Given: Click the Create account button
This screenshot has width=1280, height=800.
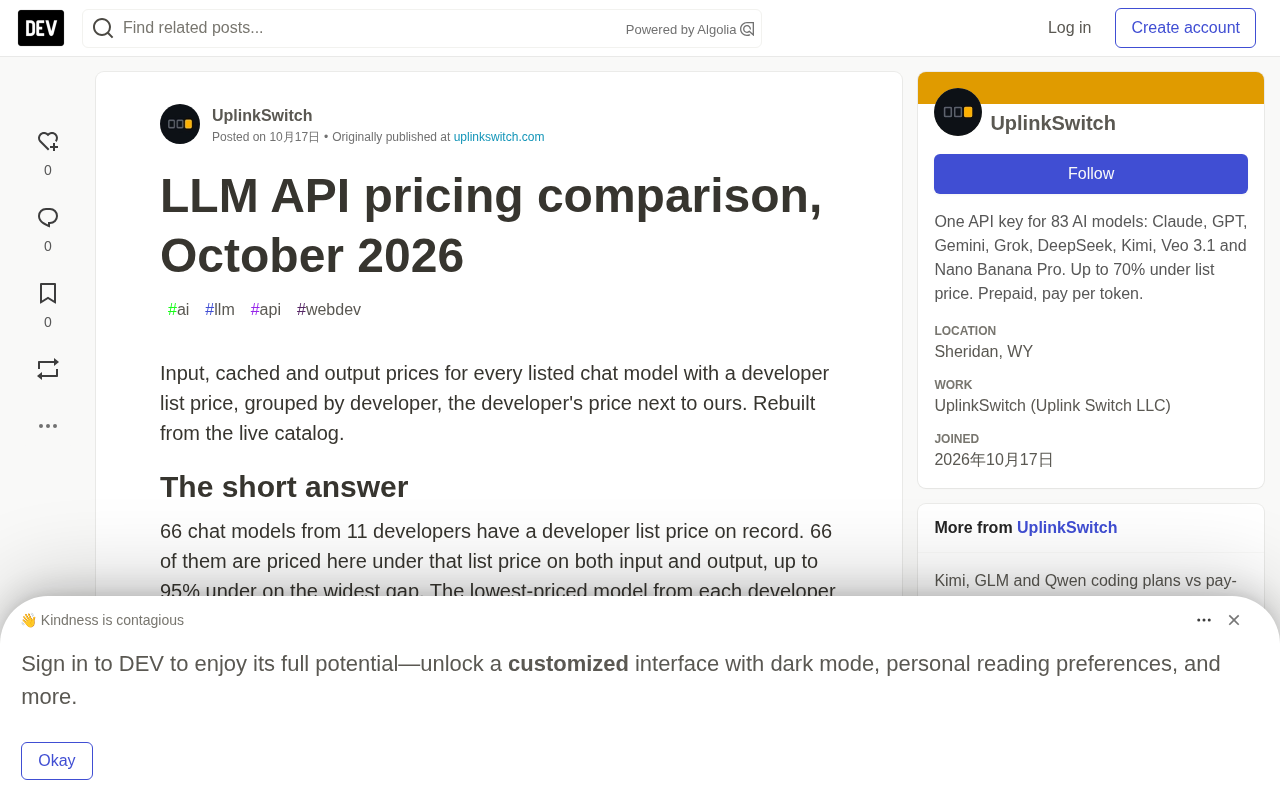Looking at the screenshot, I should click(x=1185, y=28).
